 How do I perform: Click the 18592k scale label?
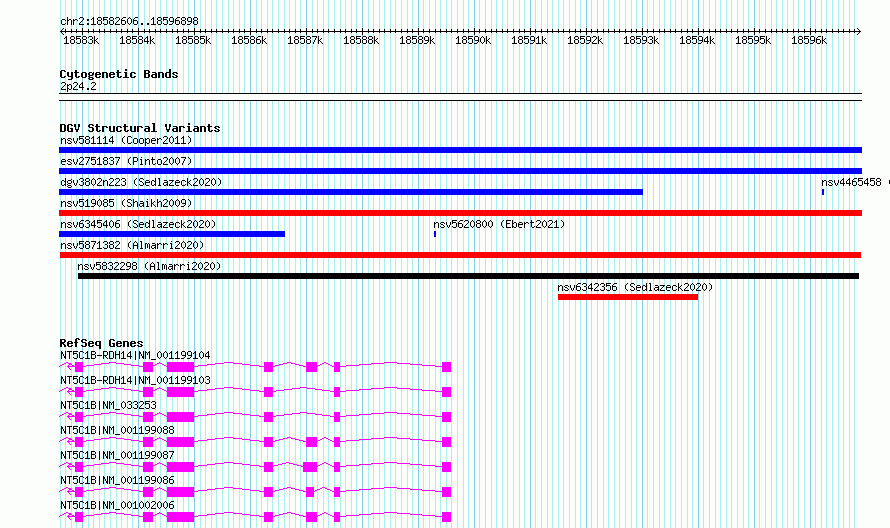coord(585,40)
